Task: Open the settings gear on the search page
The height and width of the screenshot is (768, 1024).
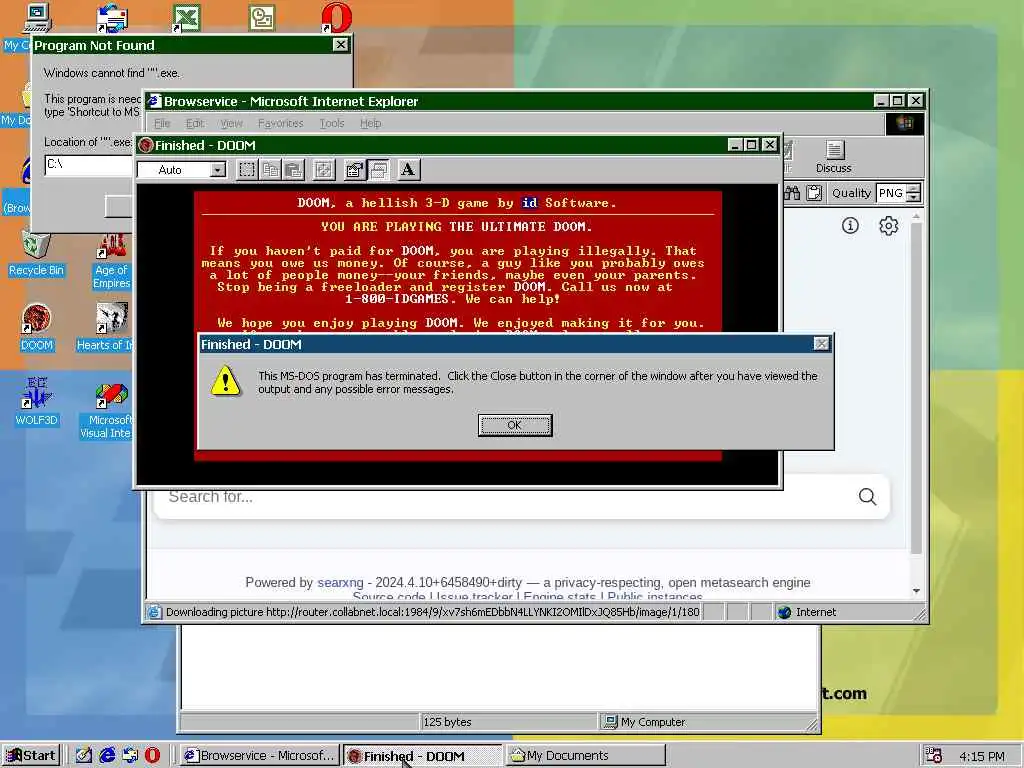Action: tap(888, 226)
